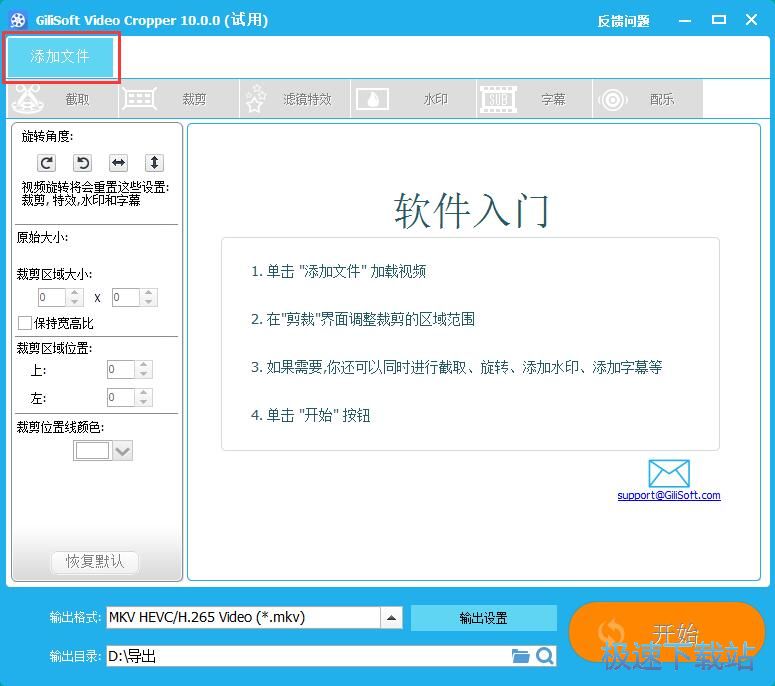Click the 左 (left) position input field
775x686 pixels.
pyautogui.click(x=121, y=397)
